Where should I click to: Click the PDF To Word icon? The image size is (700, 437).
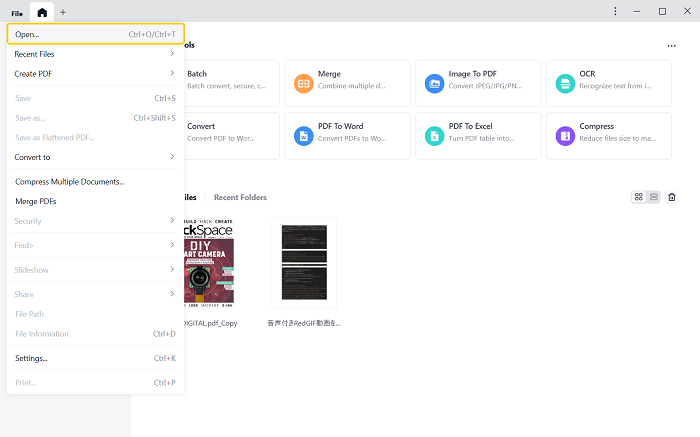click(304, 135)
